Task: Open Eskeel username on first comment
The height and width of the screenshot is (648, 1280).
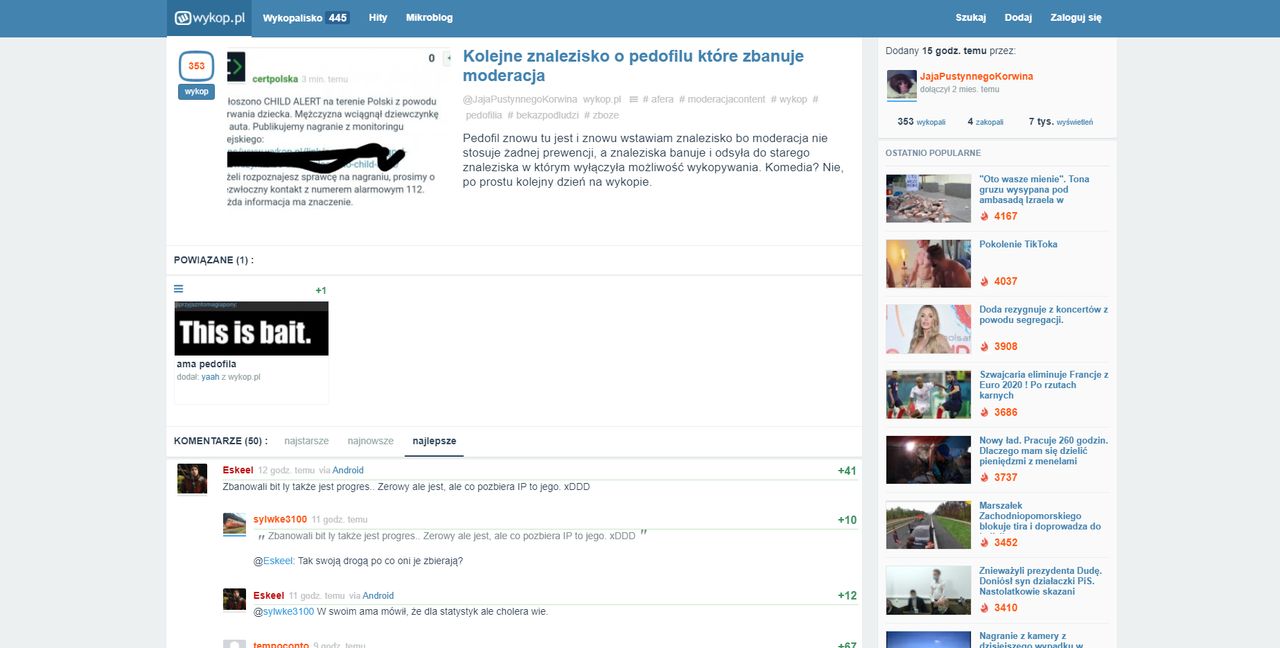Action: point(238,470)
